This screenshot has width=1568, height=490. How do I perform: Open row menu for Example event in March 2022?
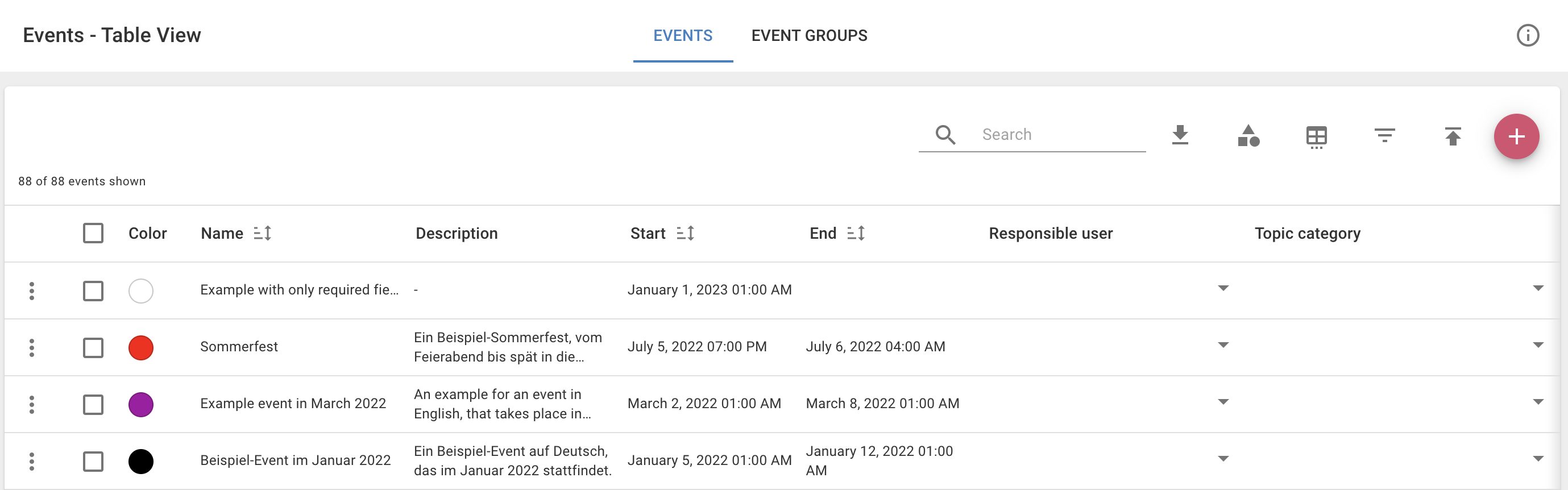click(x=32, y=404)
